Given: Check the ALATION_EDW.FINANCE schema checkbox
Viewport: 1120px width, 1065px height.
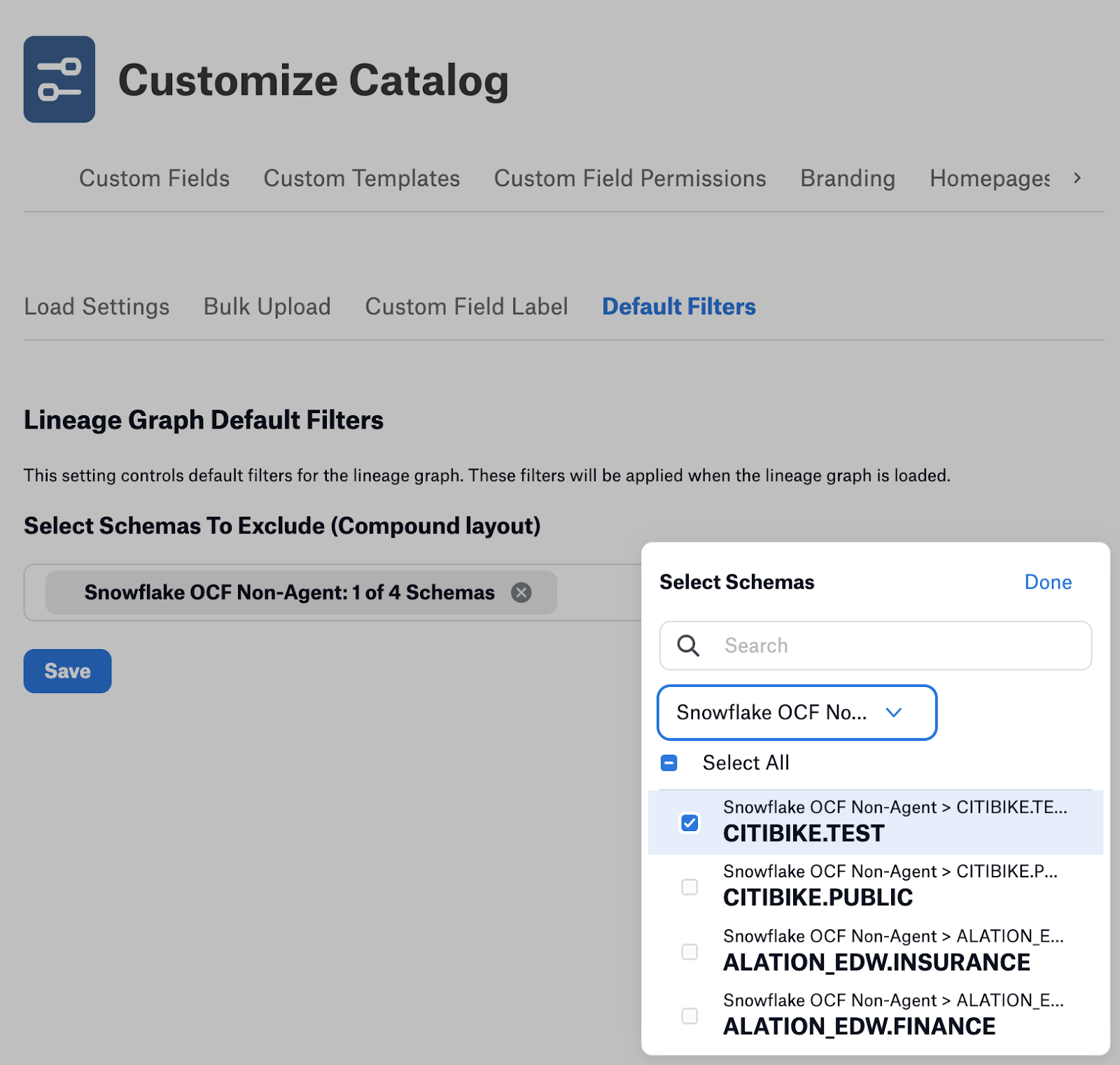Looking at the screenshot, I should 689,1016.
